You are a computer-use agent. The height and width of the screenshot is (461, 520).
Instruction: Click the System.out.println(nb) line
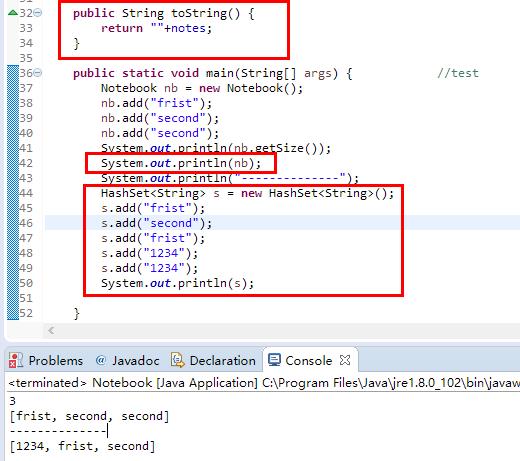point(181,163)
